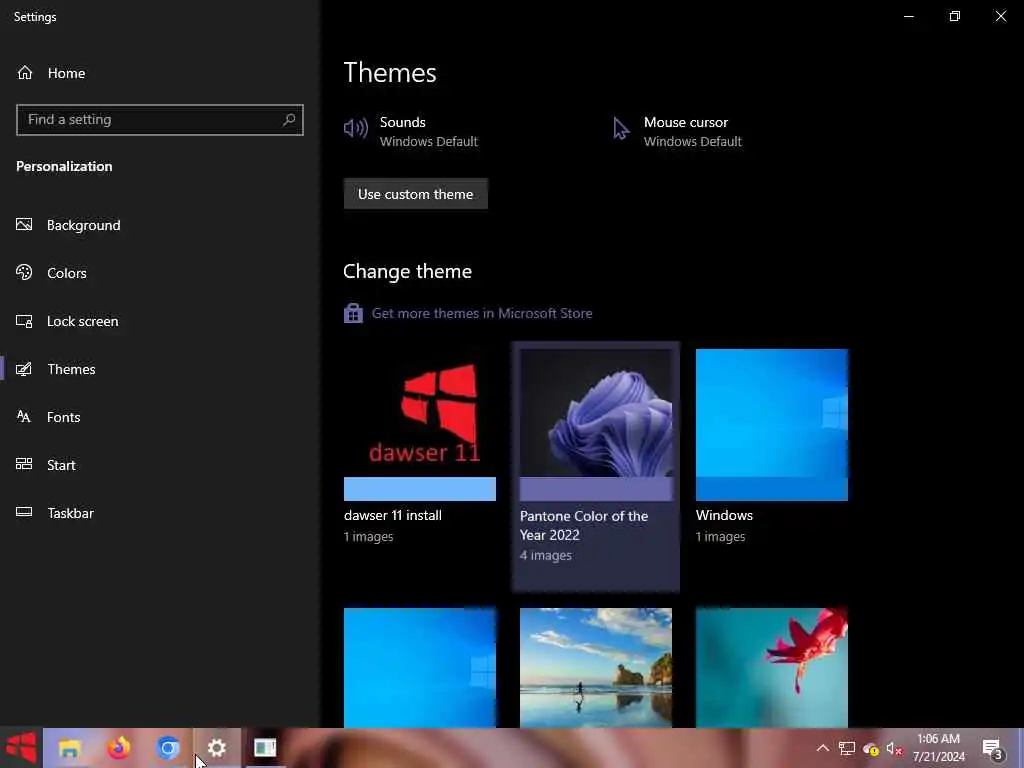Click the purple Pantone color bar
1024x768 pixels.
pos(596,489)
